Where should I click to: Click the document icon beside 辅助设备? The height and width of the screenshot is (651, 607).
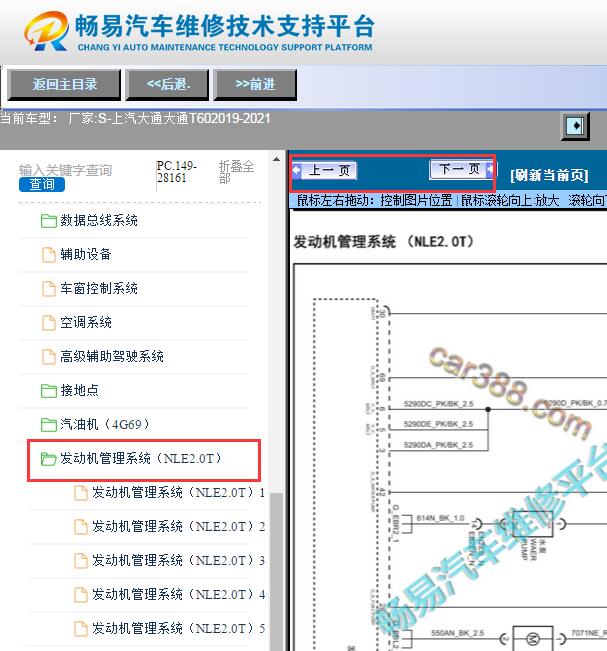click(49, 255)
